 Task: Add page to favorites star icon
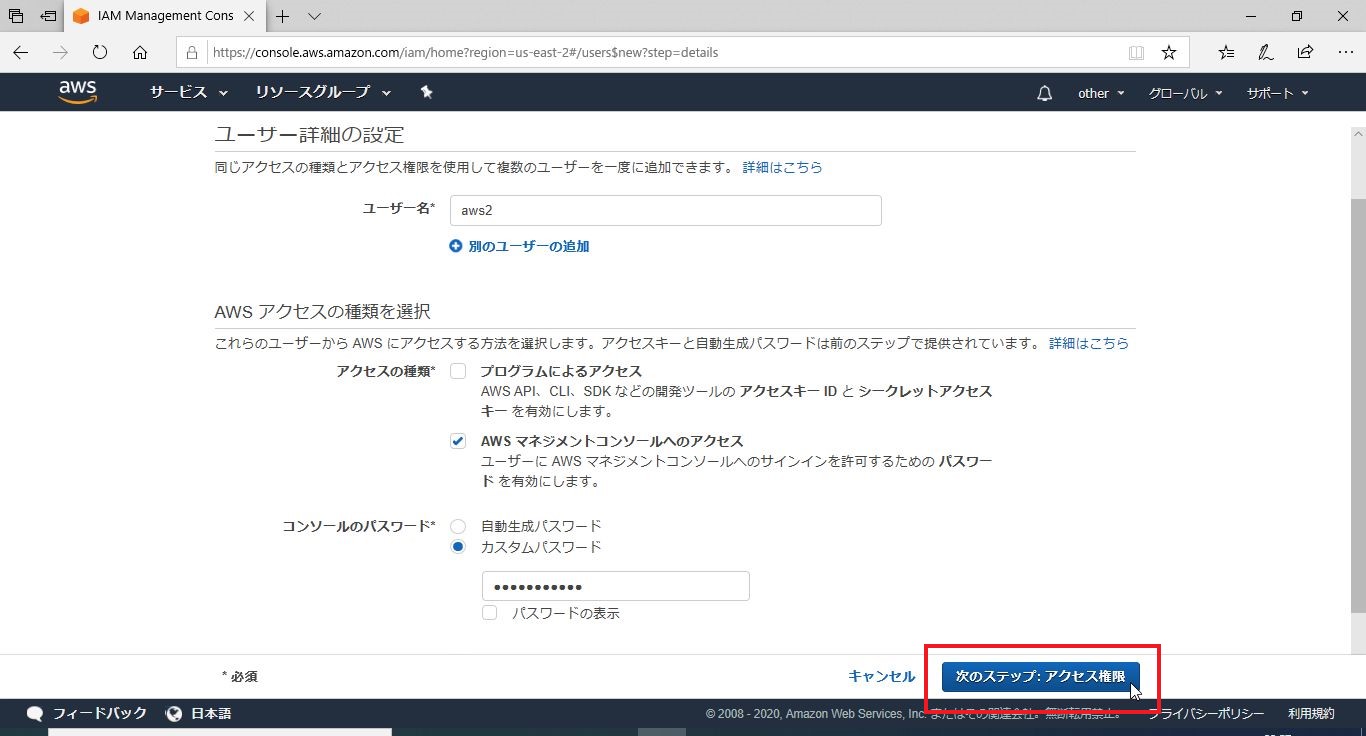(1168, 52)
